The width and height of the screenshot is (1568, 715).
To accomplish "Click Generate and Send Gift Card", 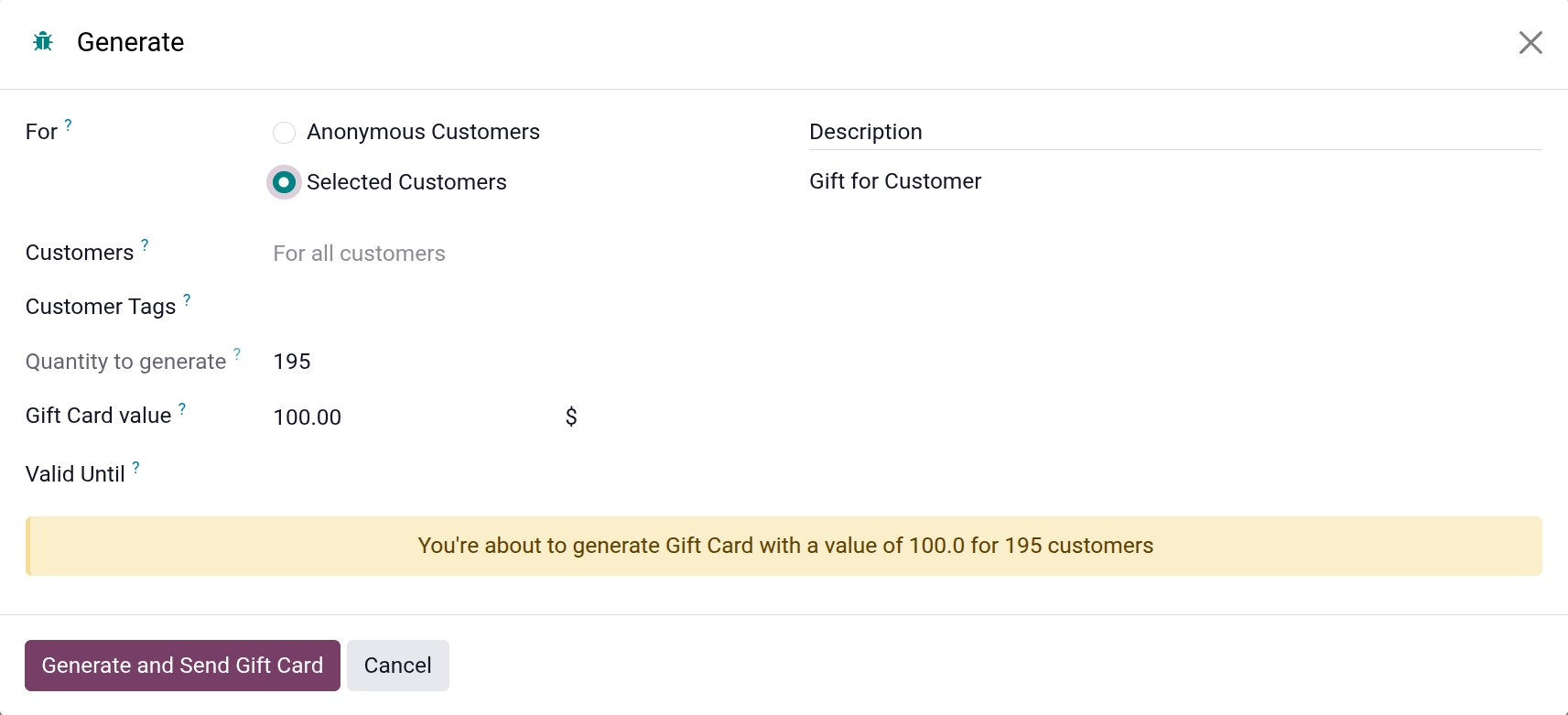I will point(182,666).
